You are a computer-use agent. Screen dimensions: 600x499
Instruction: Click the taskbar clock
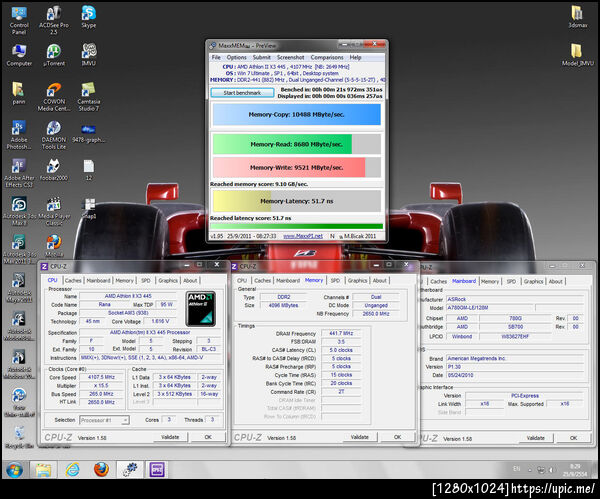click(x=575, y=470)
